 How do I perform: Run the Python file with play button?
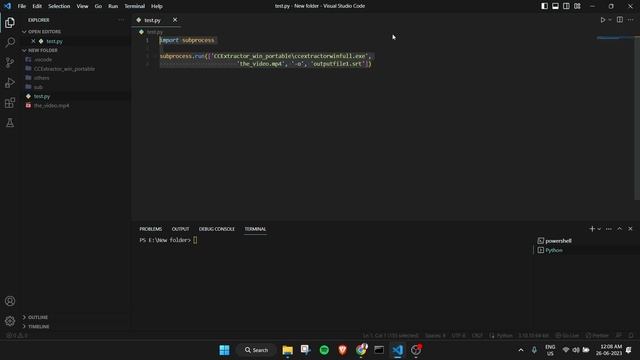click(x=602, y=20)
